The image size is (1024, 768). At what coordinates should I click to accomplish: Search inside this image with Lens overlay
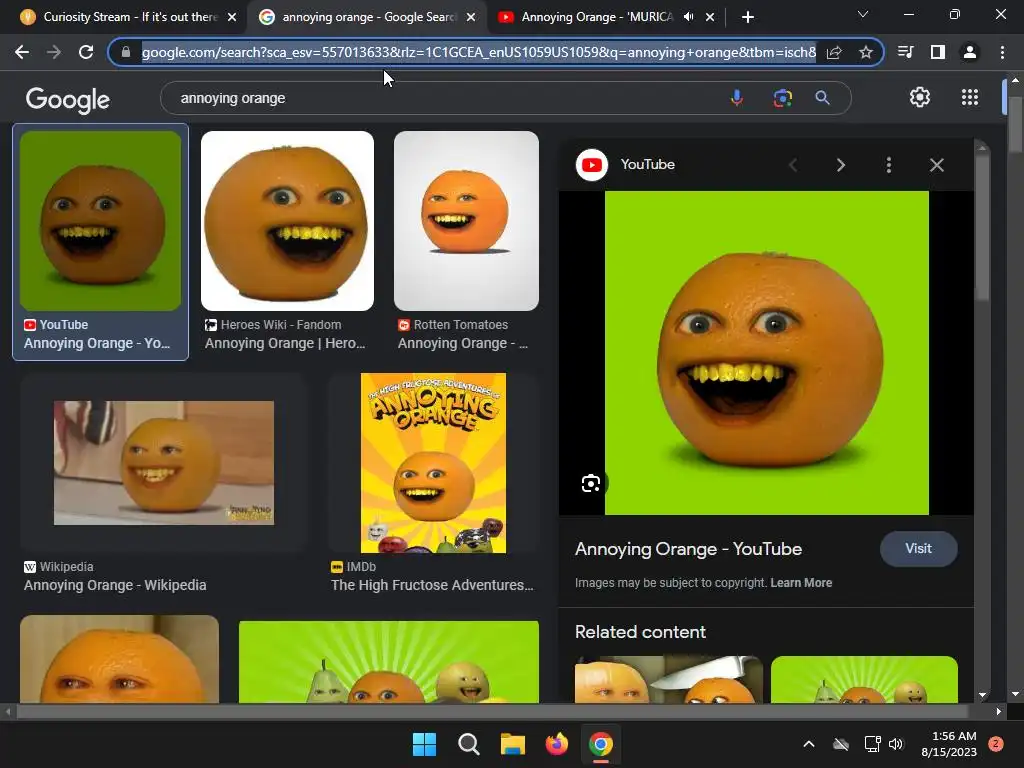tap(591, 483)
